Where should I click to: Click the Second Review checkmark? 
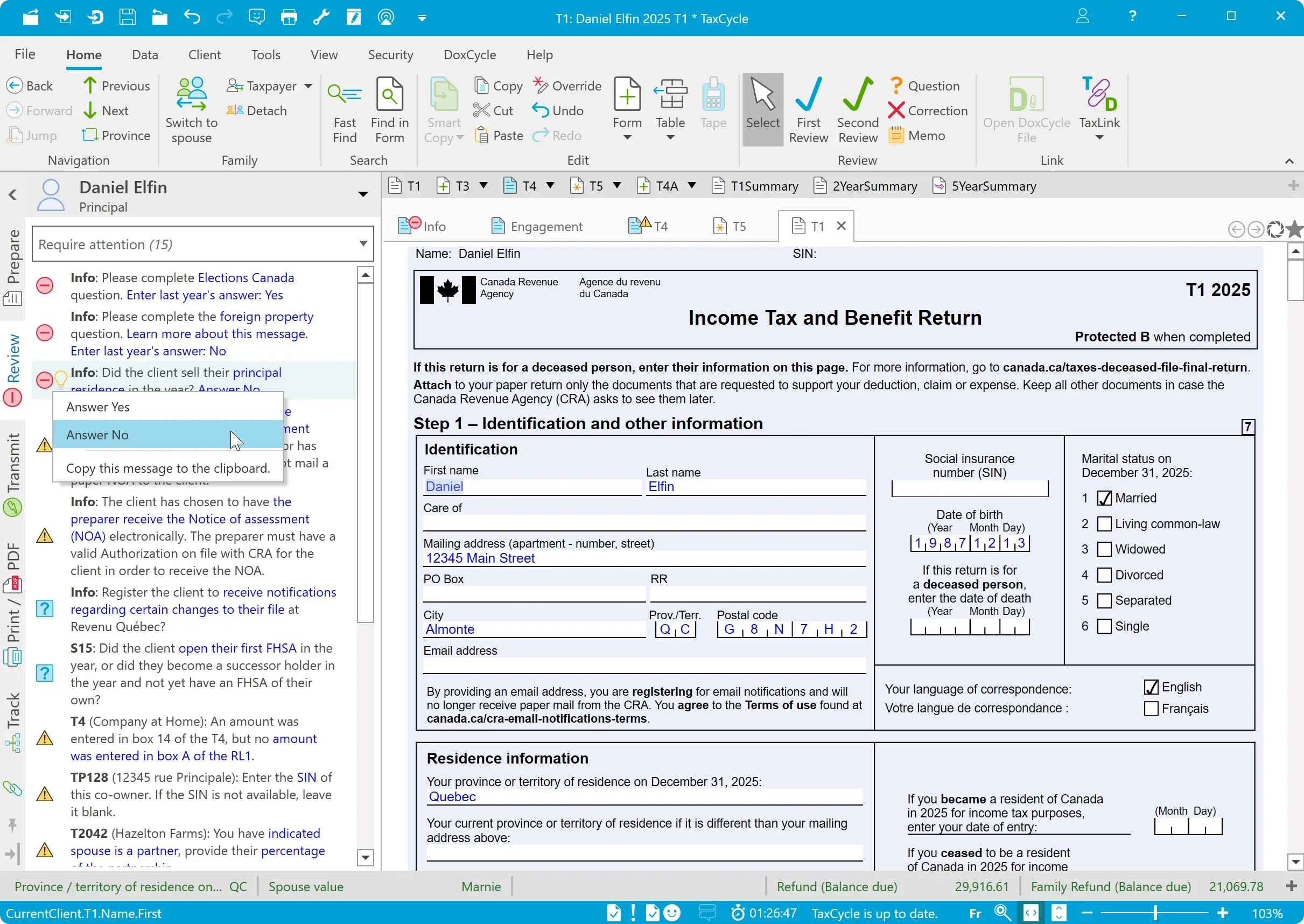tap(857, 95)
